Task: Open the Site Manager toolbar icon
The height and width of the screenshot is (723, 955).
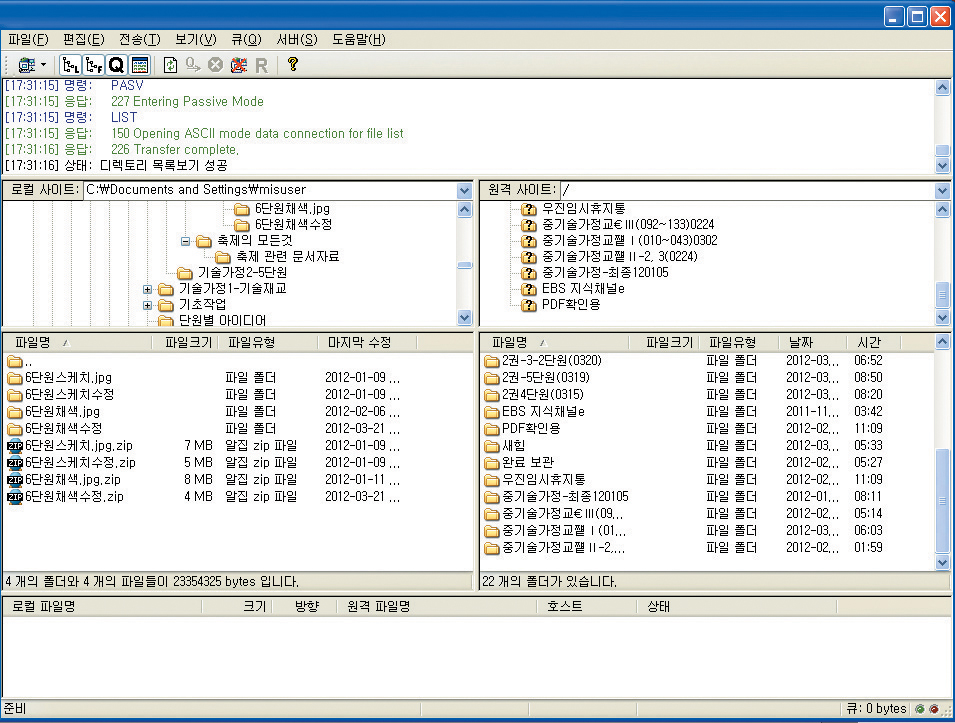Action: pyautogui.click(x=25, y=65)
